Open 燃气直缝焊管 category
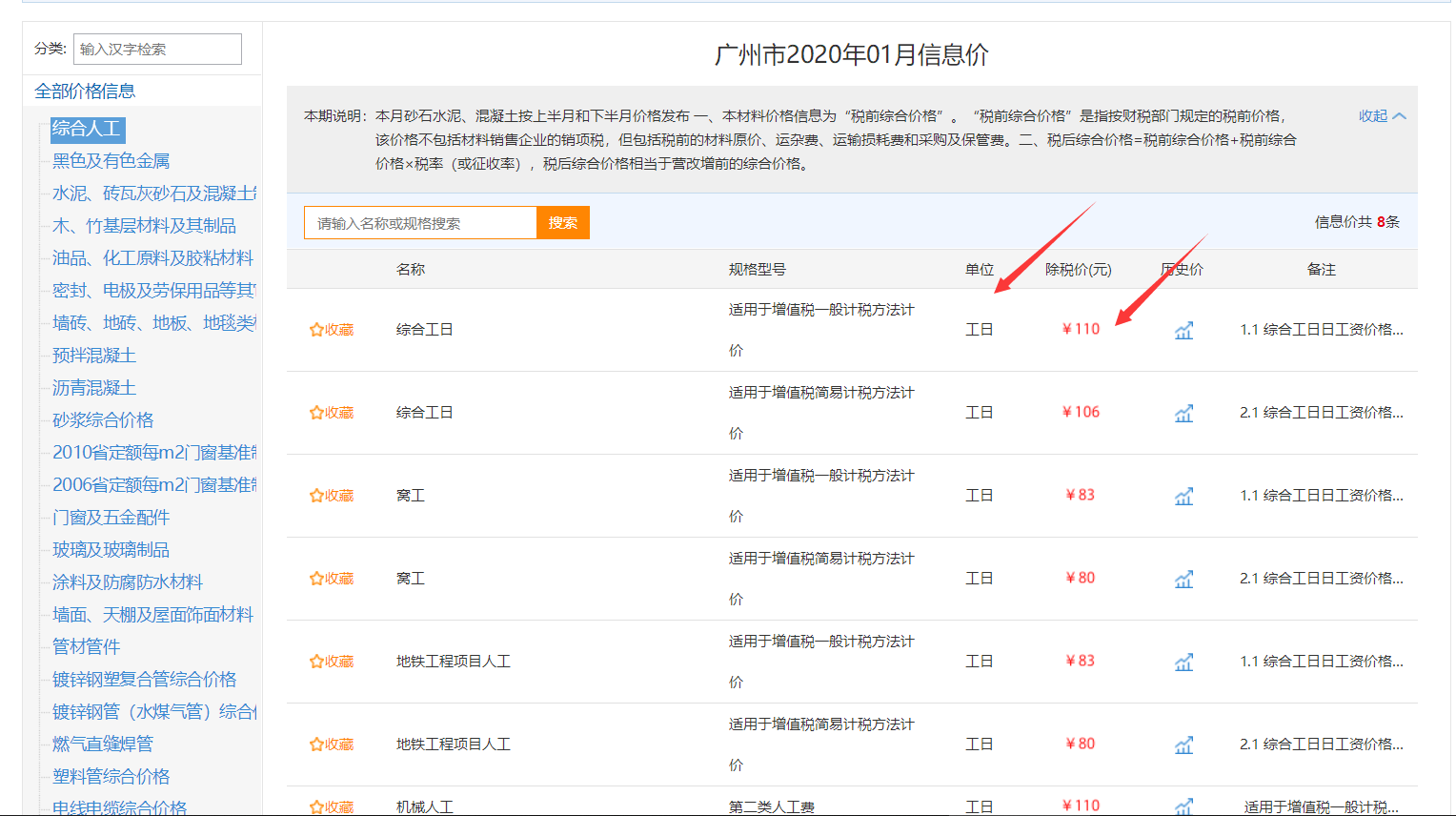Image resolution: width=1456 pixels, height=816 pixels. click(102, 744)
